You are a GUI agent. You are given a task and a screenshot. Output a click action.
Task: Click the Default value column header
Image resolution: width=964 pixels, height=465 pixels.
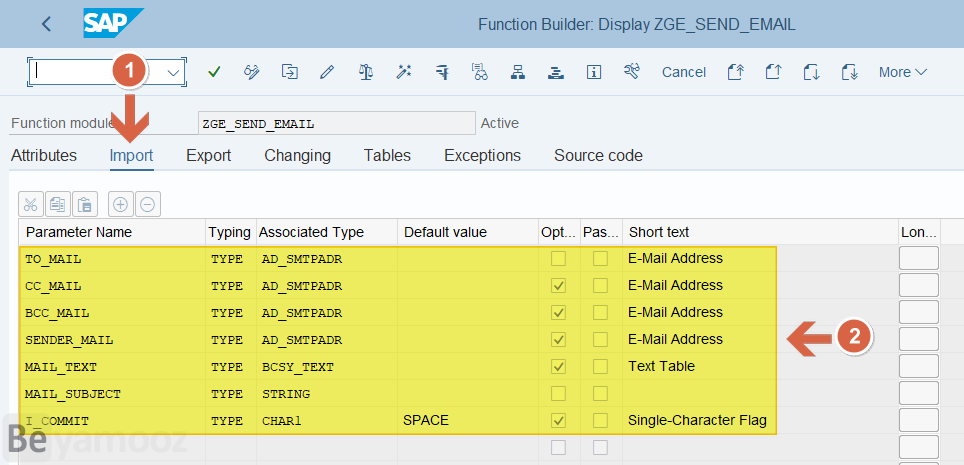click(468, 232)
